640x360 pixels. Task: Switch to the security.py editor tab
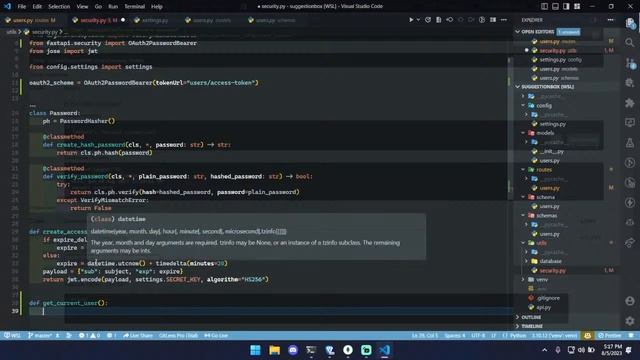pyautogui.click(x=98, y=20)
